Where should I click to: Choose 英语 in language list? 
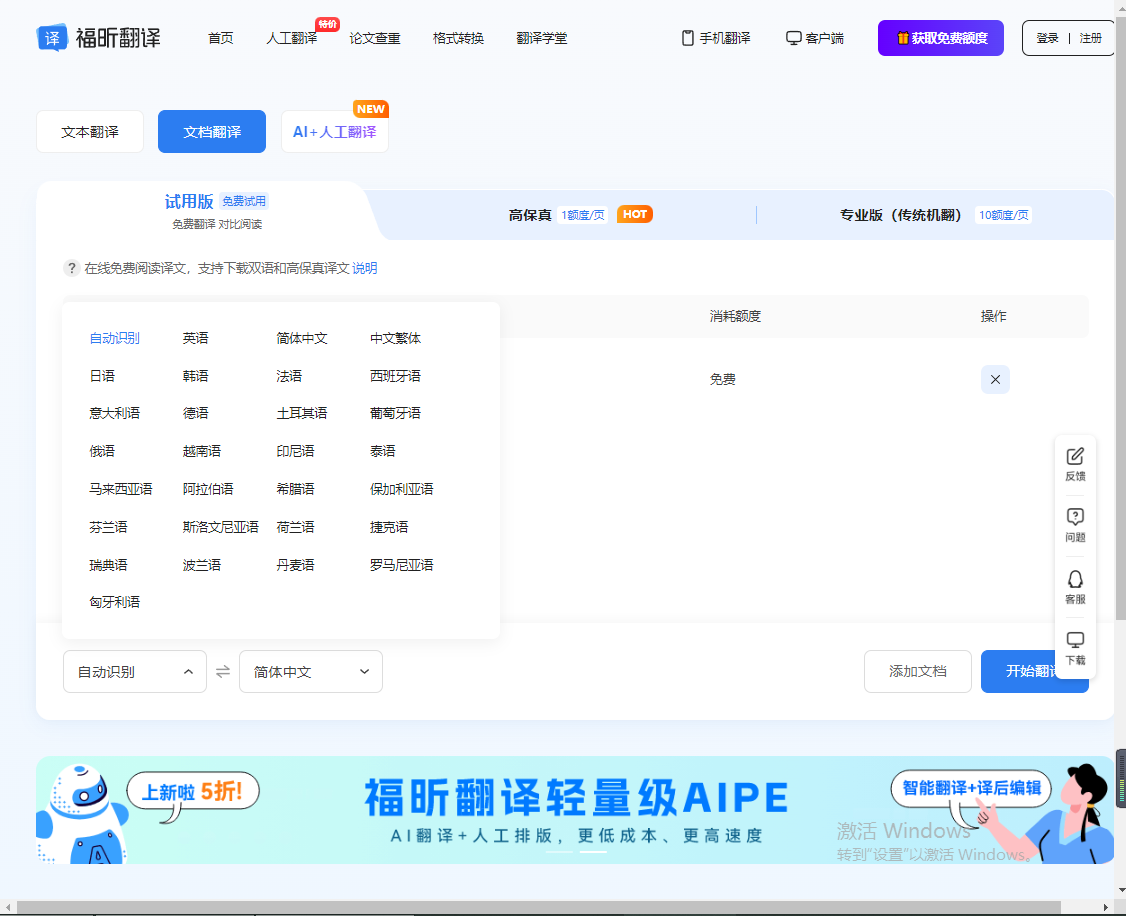pyautogui.click(x=195, y=338)
